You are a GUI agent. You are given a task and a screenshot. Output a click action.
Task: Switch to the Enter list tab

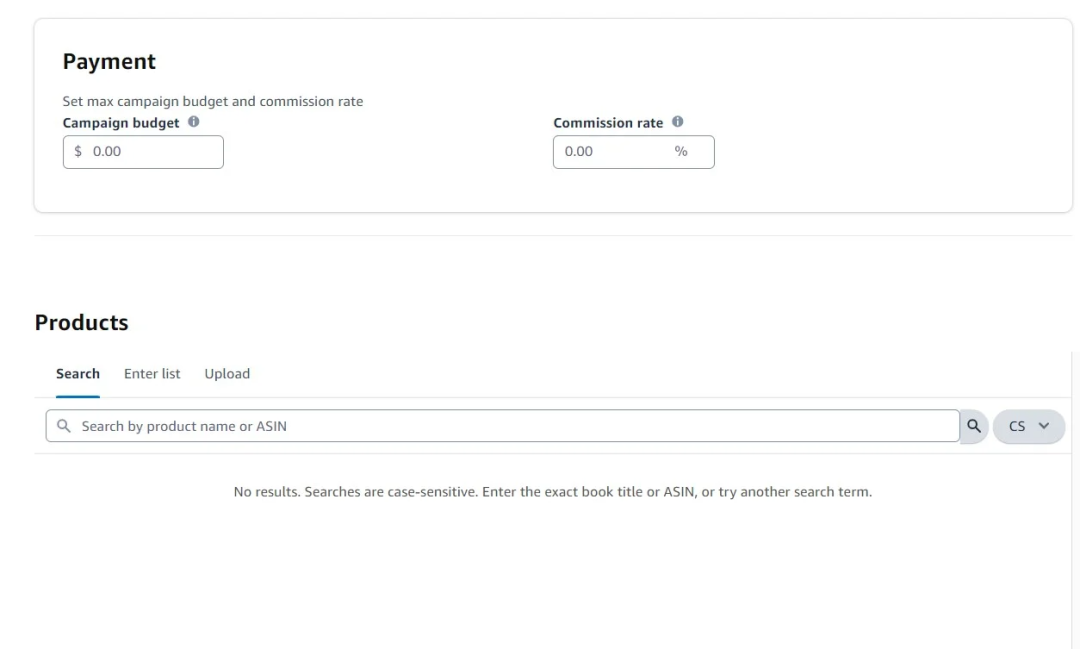pos(152,374)
